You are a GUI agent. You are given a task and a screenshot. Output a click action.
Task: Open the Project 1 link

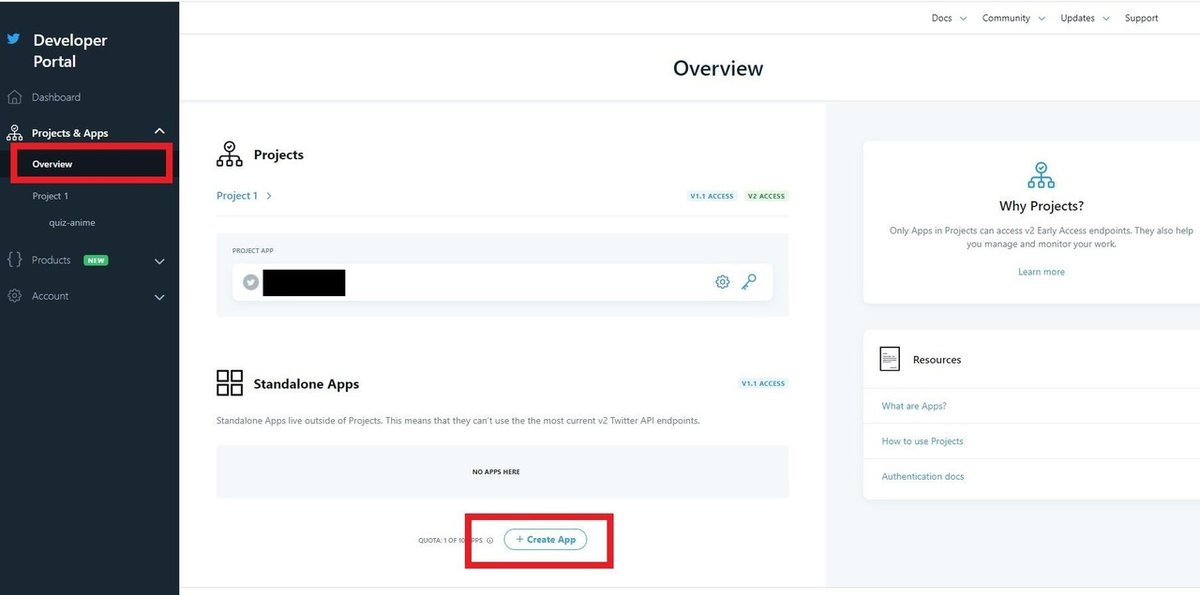tap(237, 196)
